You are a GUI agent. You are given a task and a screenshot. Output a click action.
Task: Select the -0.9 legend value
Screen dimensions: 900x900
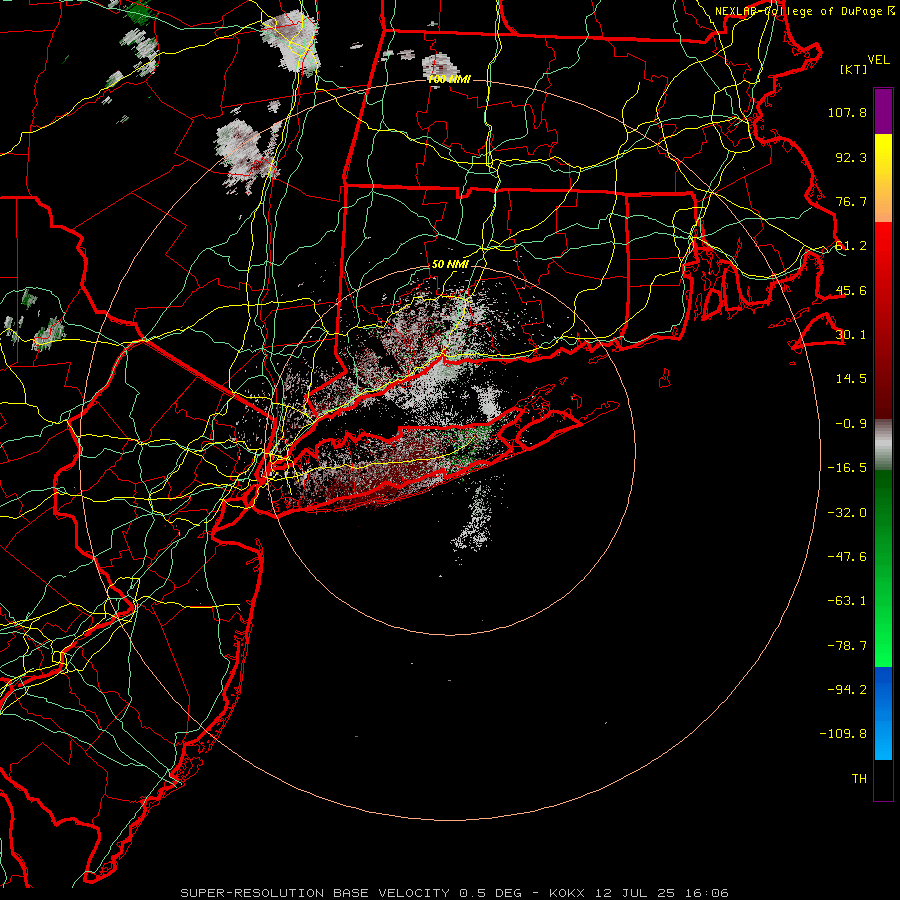851,424
